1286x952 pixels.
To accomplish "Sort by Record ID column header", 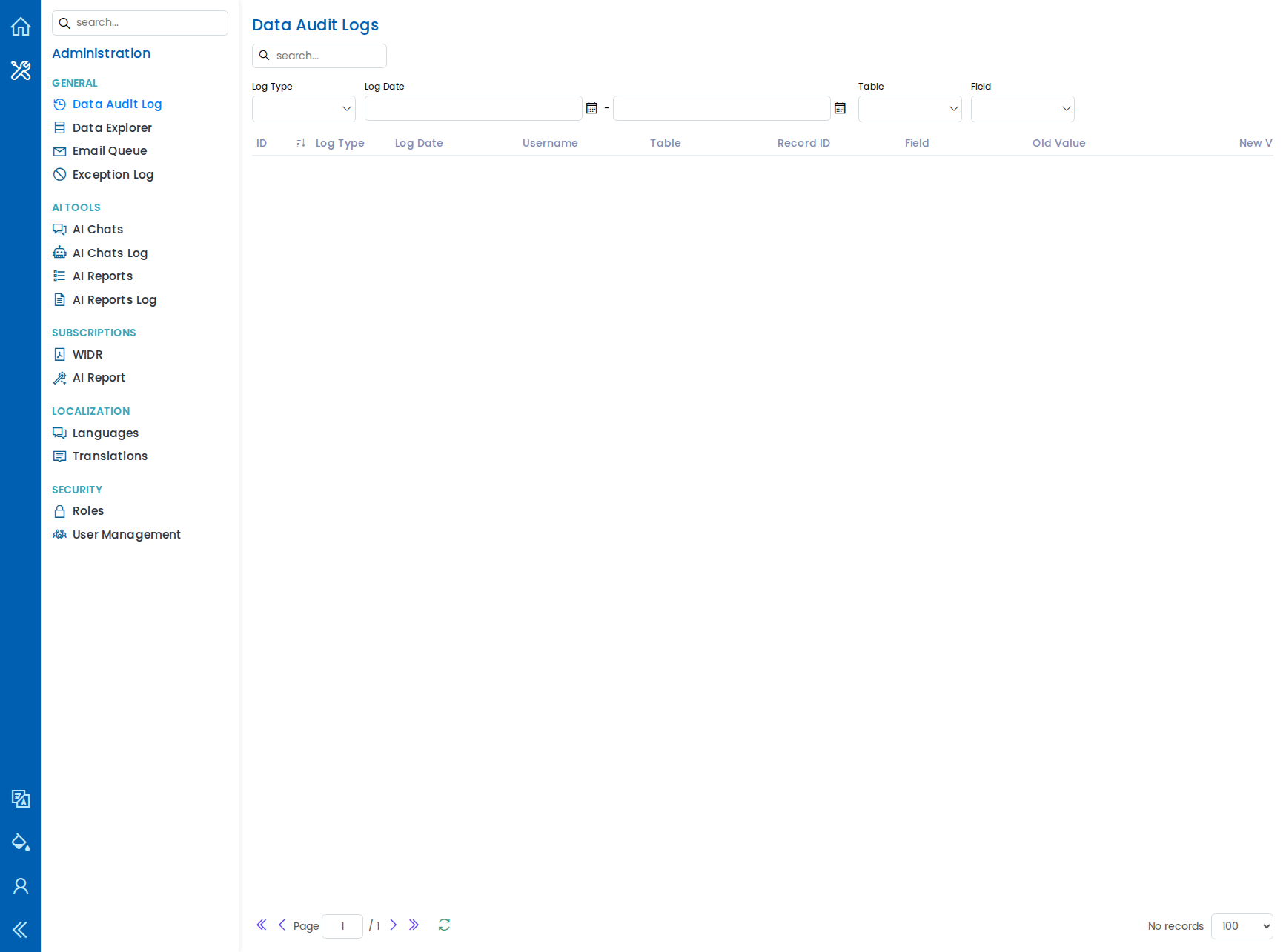I will 803,143.
